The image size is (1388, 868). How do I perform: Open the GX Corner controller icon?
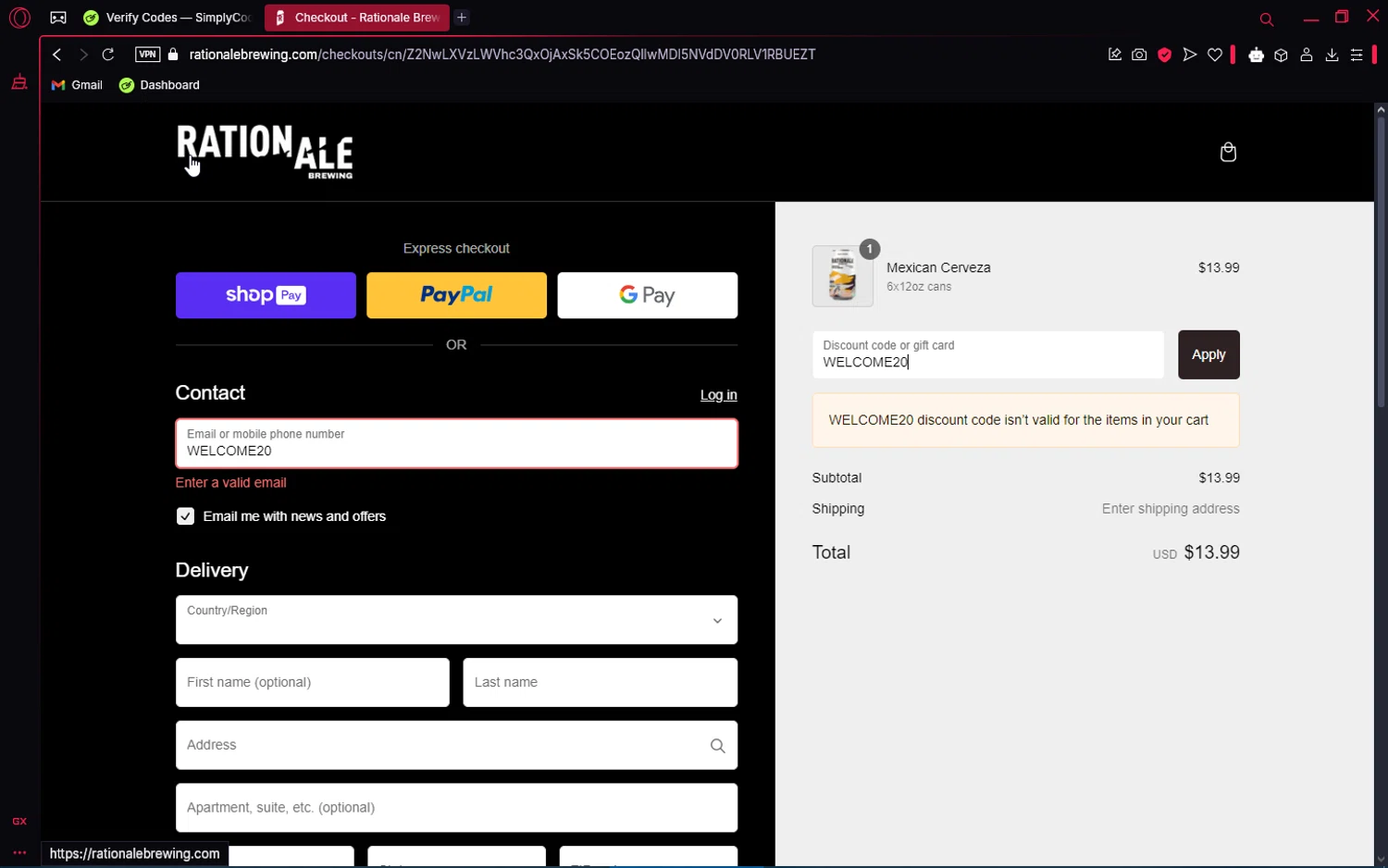click(x=58, y=18)
